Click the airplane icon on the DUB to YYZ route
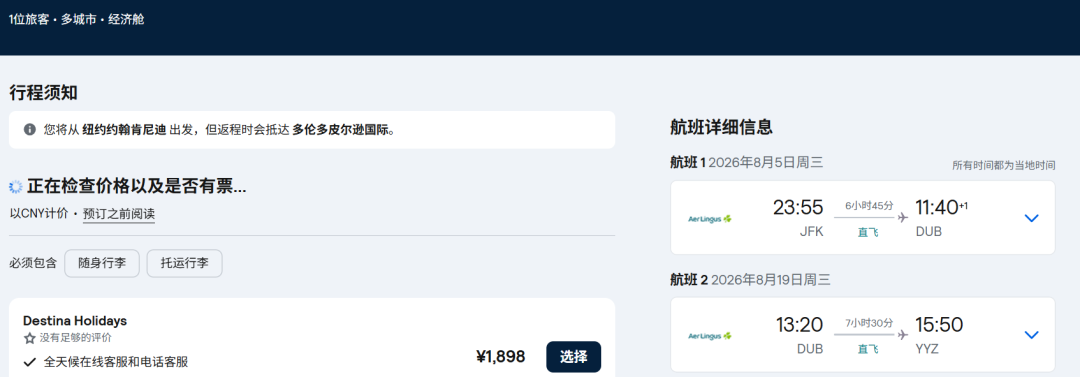 [902, 335]
